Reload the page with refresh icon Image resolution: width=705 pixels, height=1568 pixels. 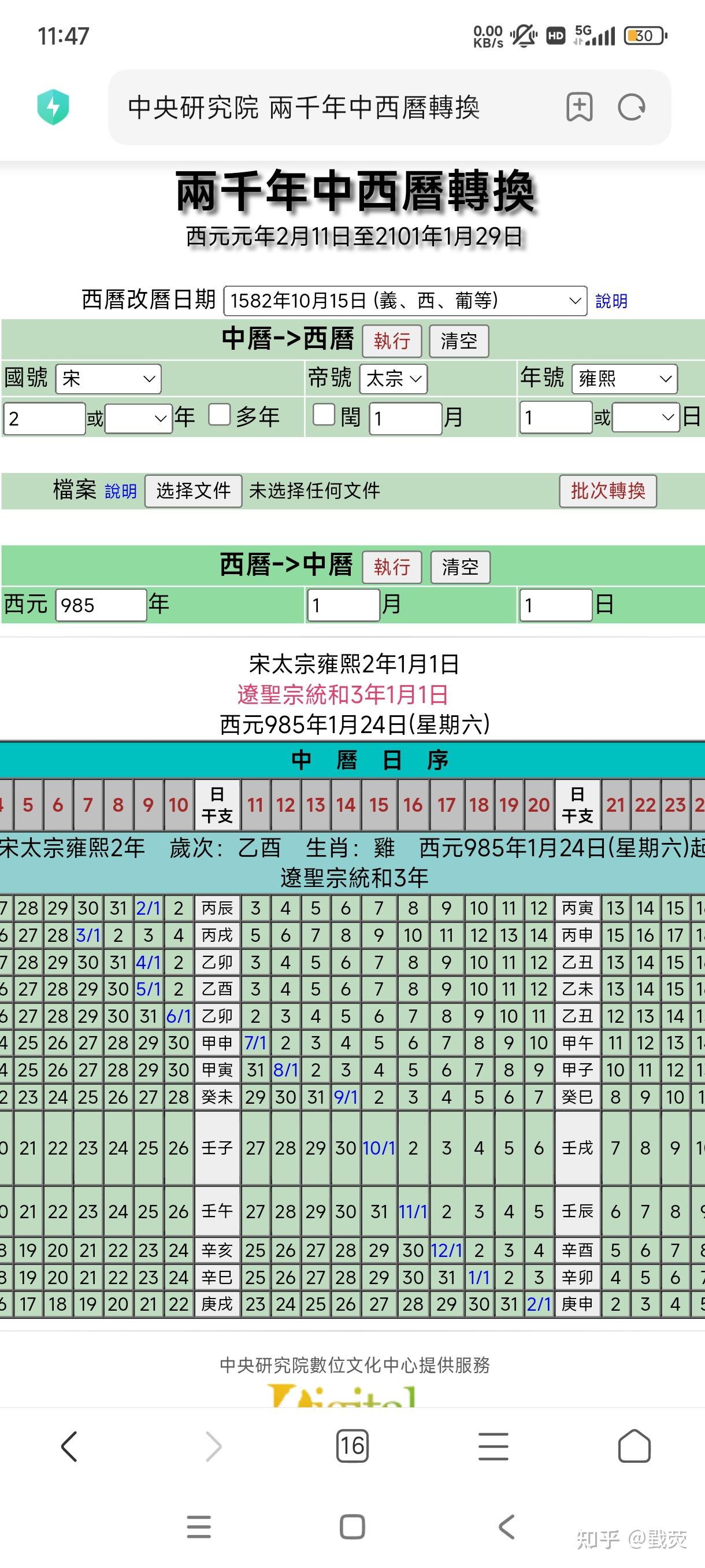[632, 108]
